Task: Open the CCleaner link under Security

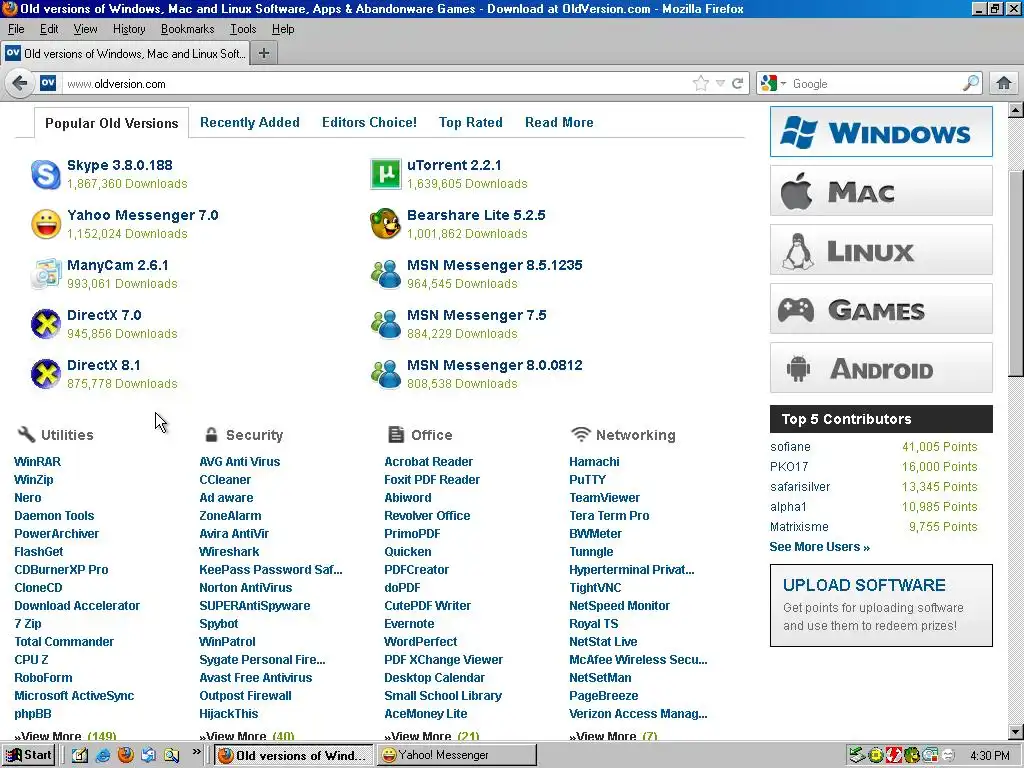Action: (x=225, y=479)
